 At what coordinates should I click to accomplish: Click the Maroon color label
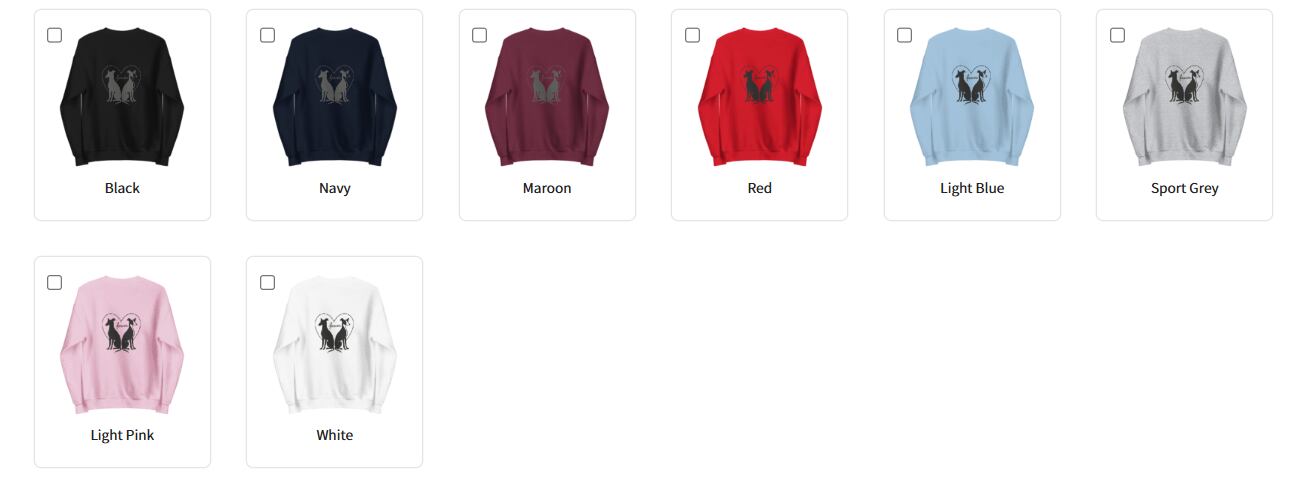coord(547,188)
